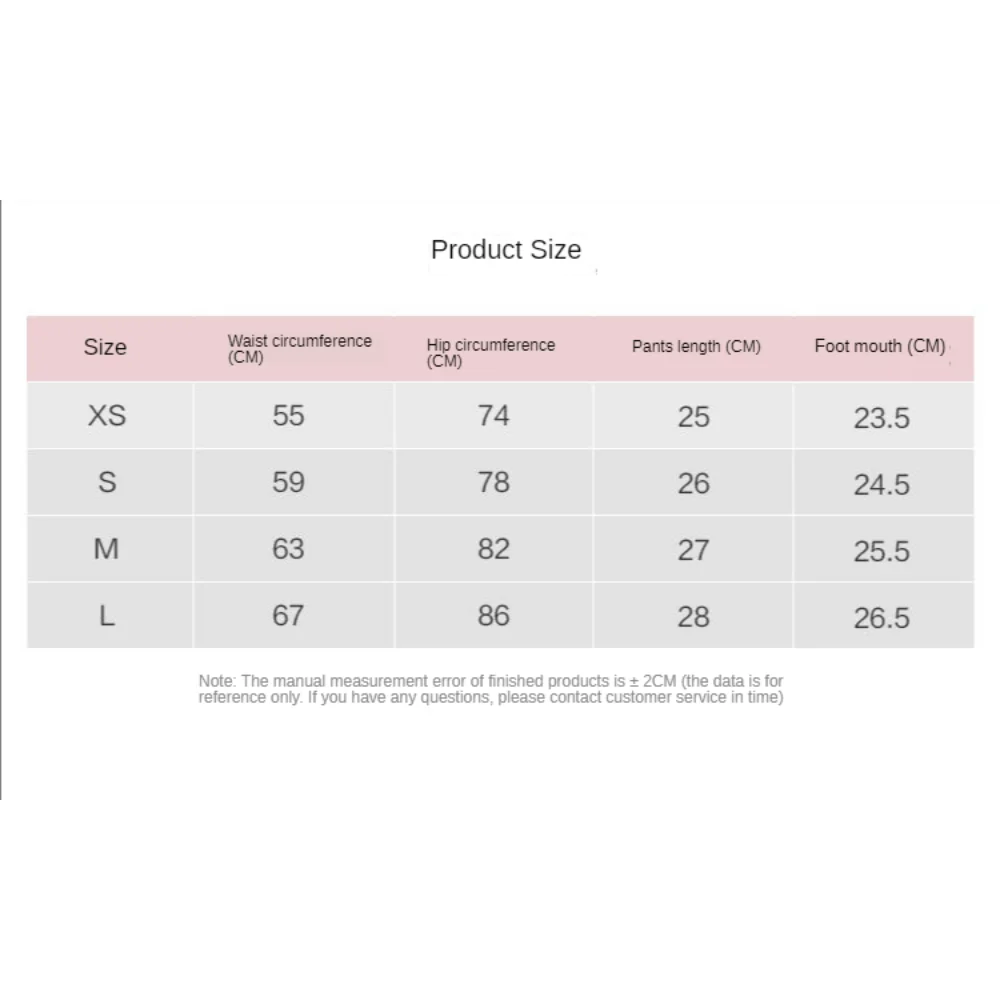Click the waist value 55 cell
The height and width of the screenshot is (1000, 1000).
pos(288,415)
